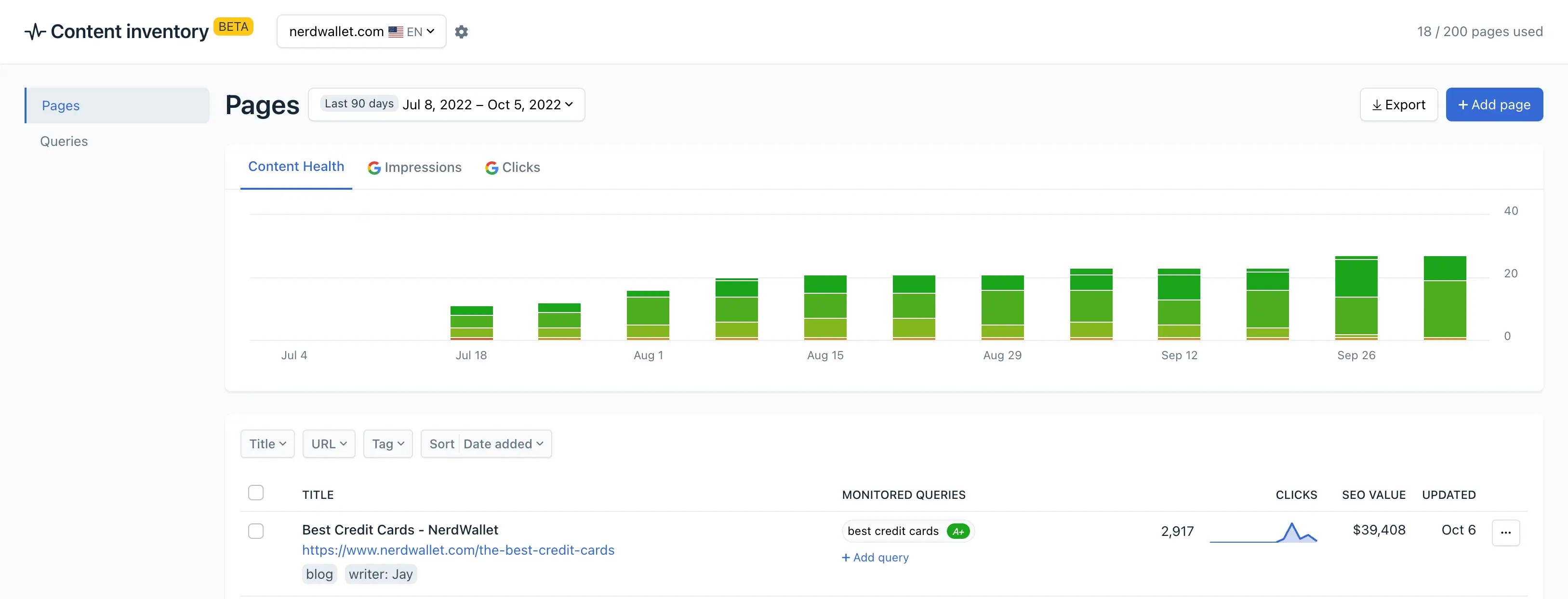Expand the Last 90 days date range
This screenshot has width=1568, height=599.
(x=446, y=104)
